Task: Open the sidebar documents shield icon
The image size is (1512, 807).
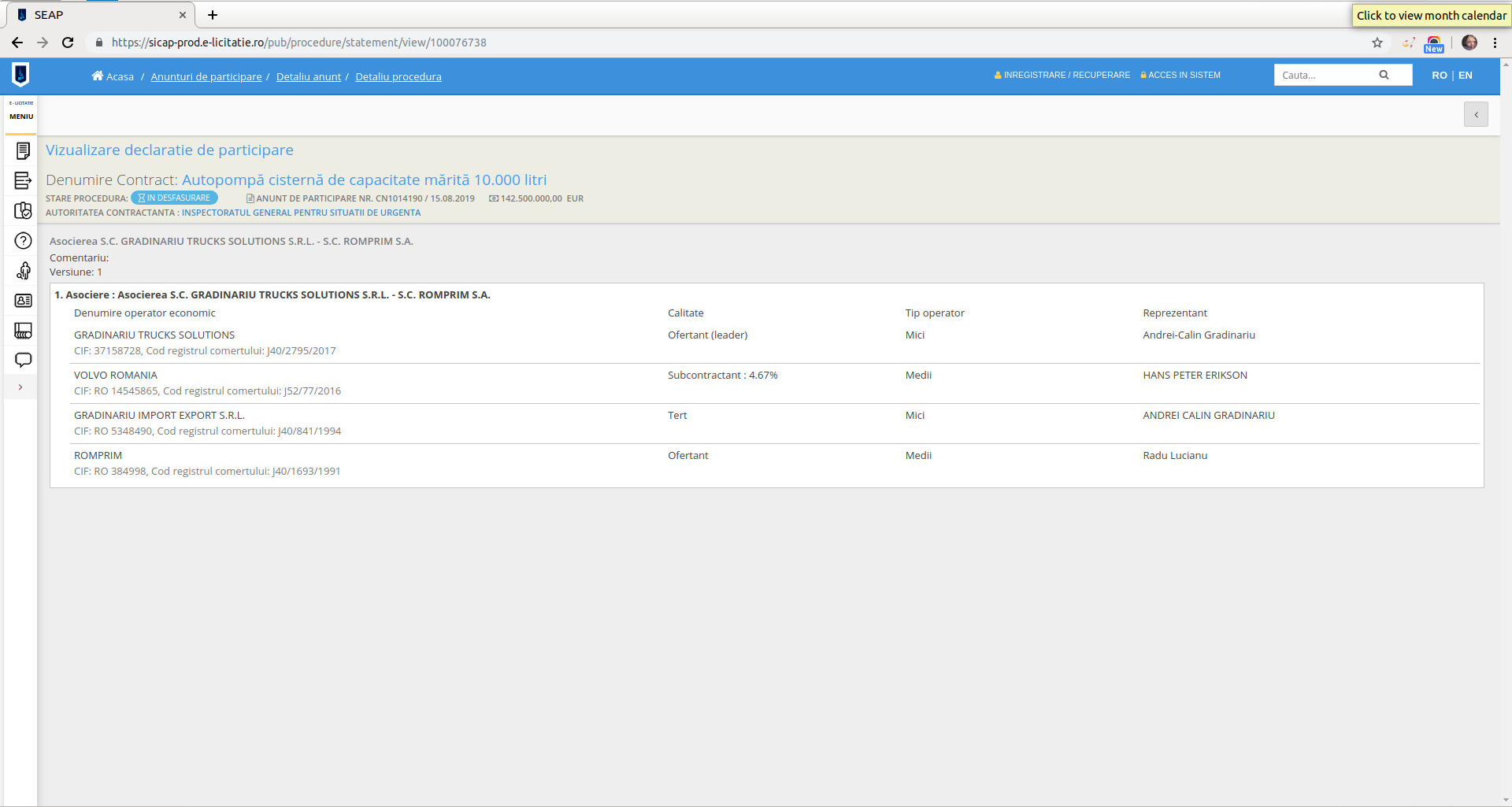Action: click(23, 210)
